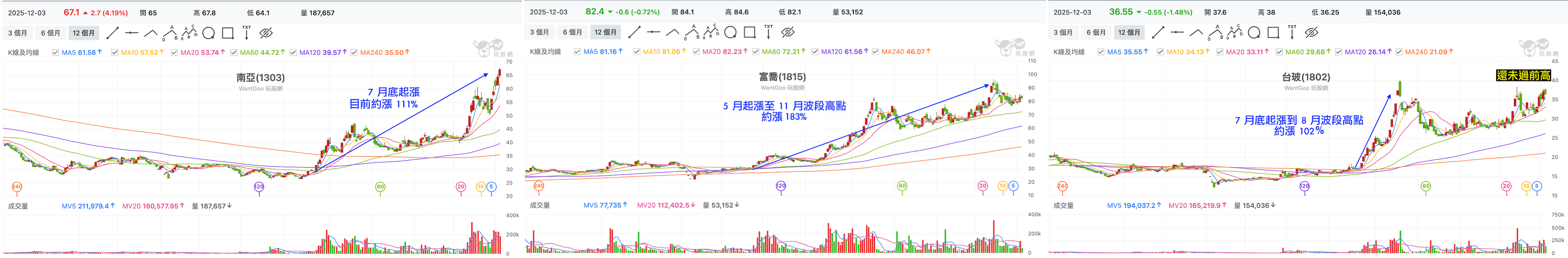Select trend line tool in 富喬(1815) chart
The height and width of the screenshot is (258, 1568).
[x=634, y=32]
